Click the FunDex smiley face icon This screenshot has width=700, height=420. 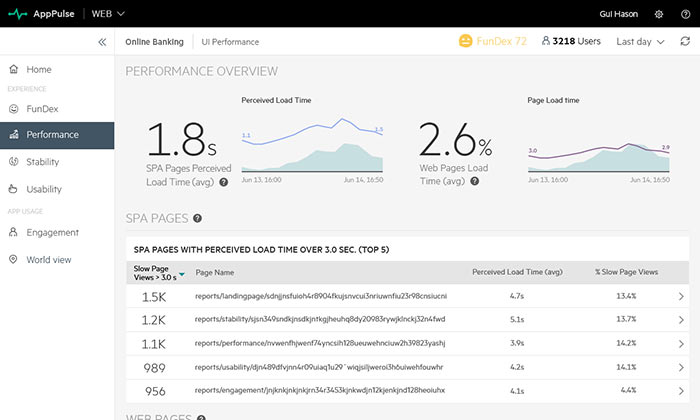coord(465,42)
